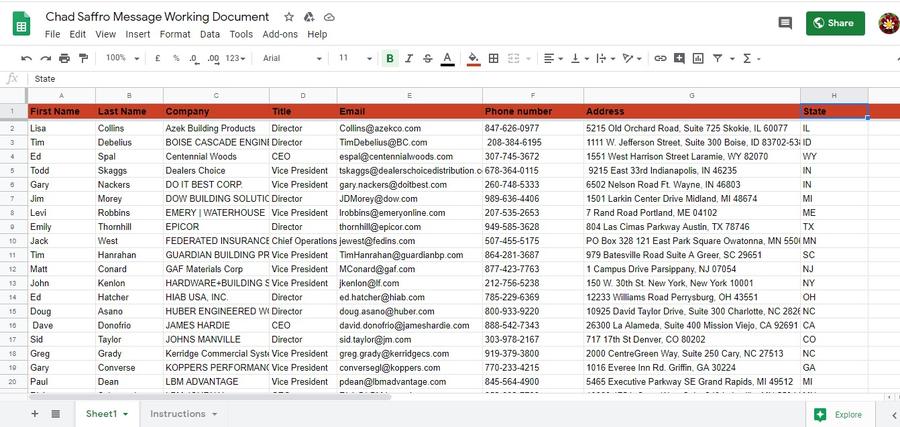
Task: Open the text color picker
Action: [447, 58]
